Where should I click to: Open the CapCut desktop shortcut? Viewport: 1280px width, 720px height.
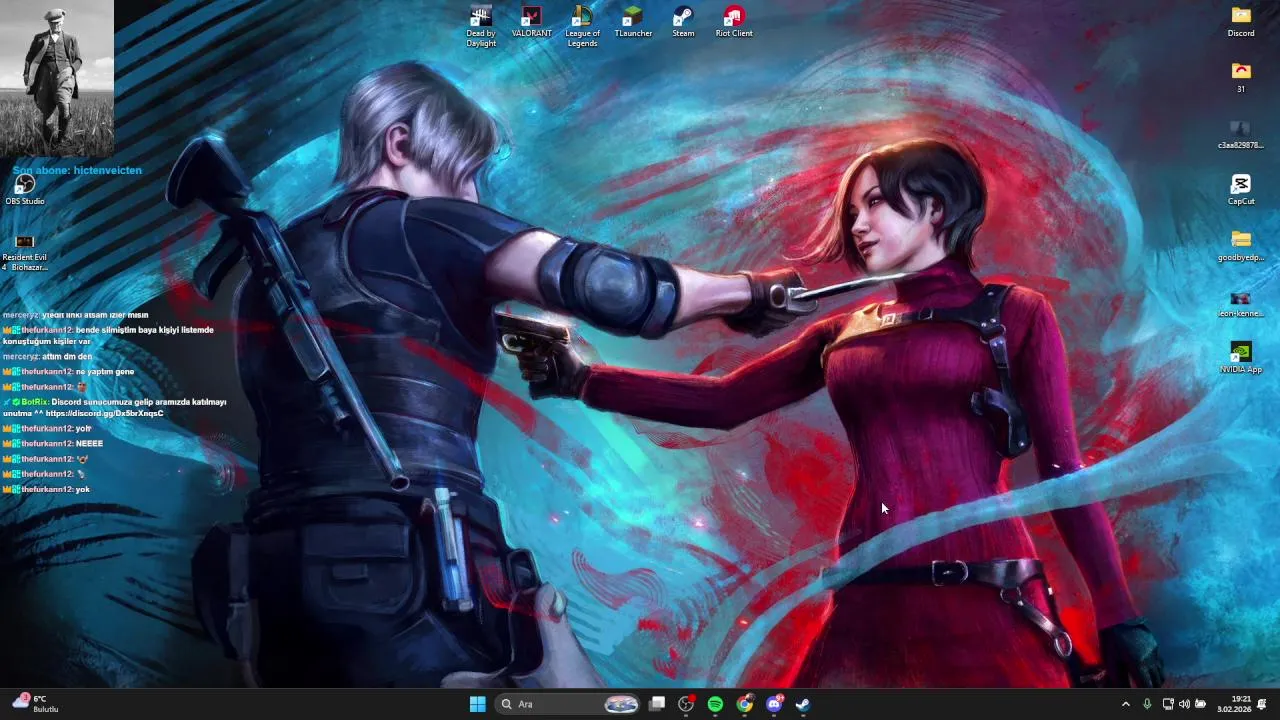pyautogui.click(x=1241, y=190)
